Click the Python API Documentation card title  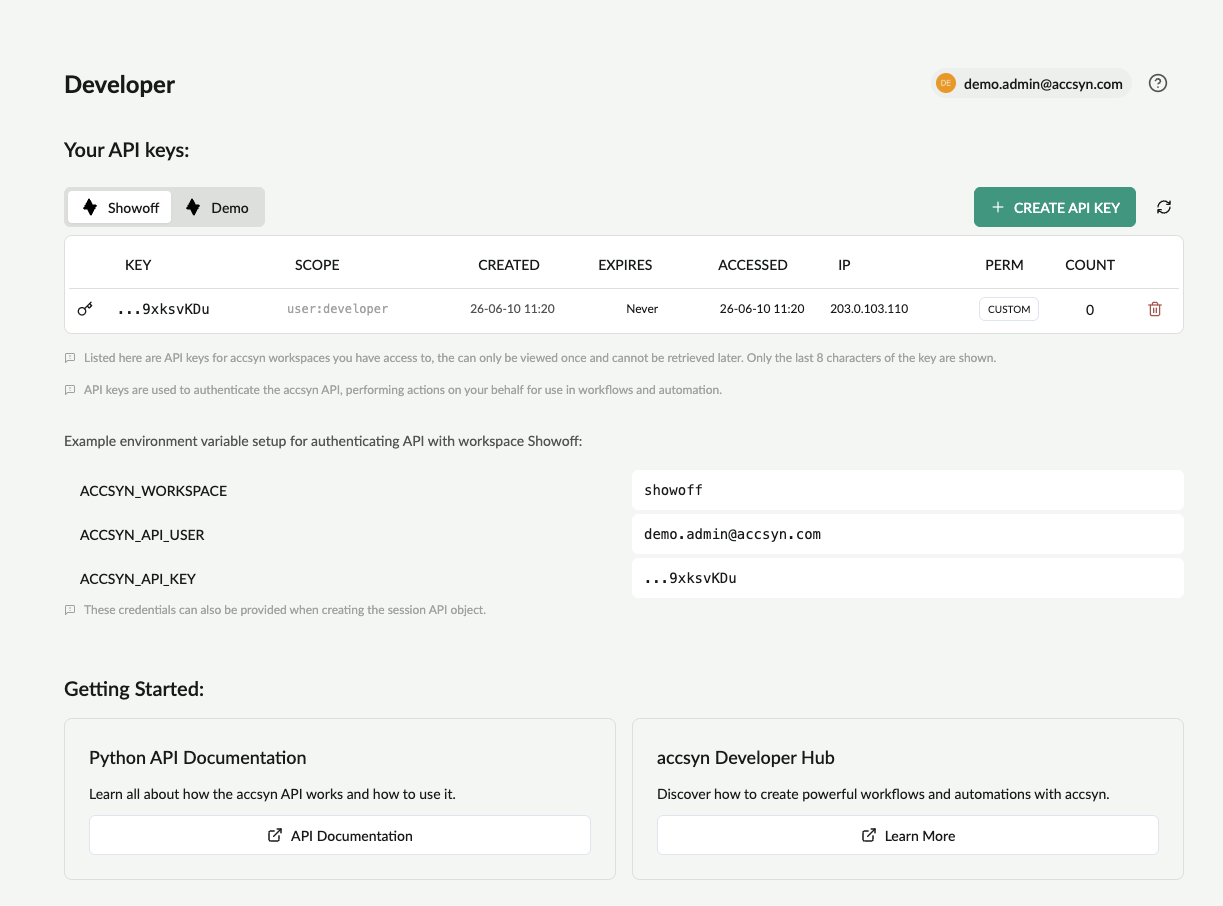click(x=198, y=757)
